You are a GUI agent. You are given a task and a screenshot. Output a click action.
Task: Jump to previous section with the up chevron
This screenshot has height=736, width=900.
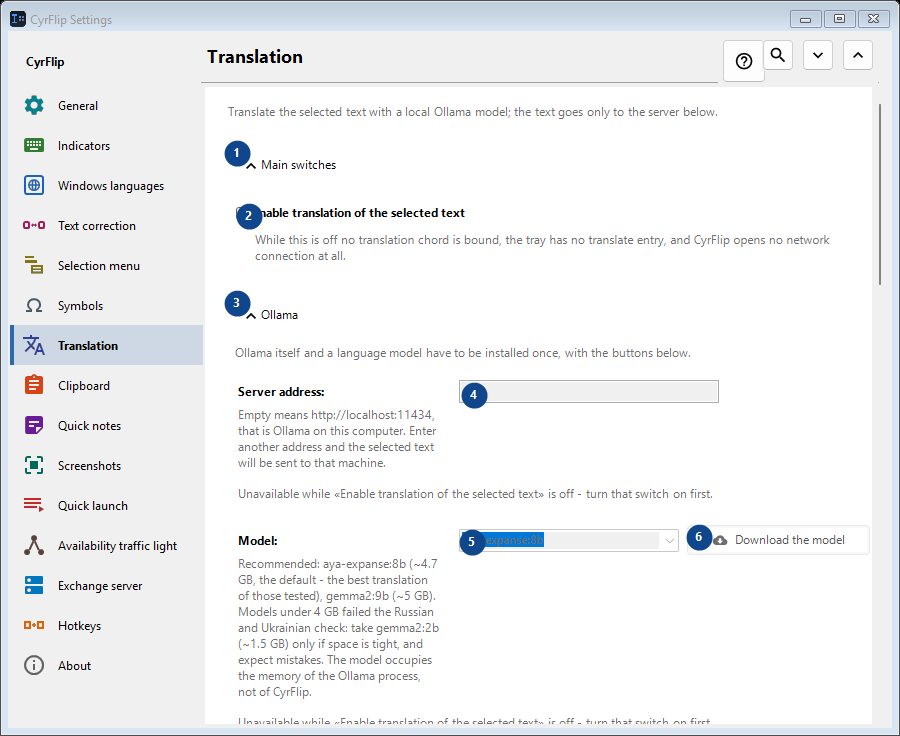[858, 55]
